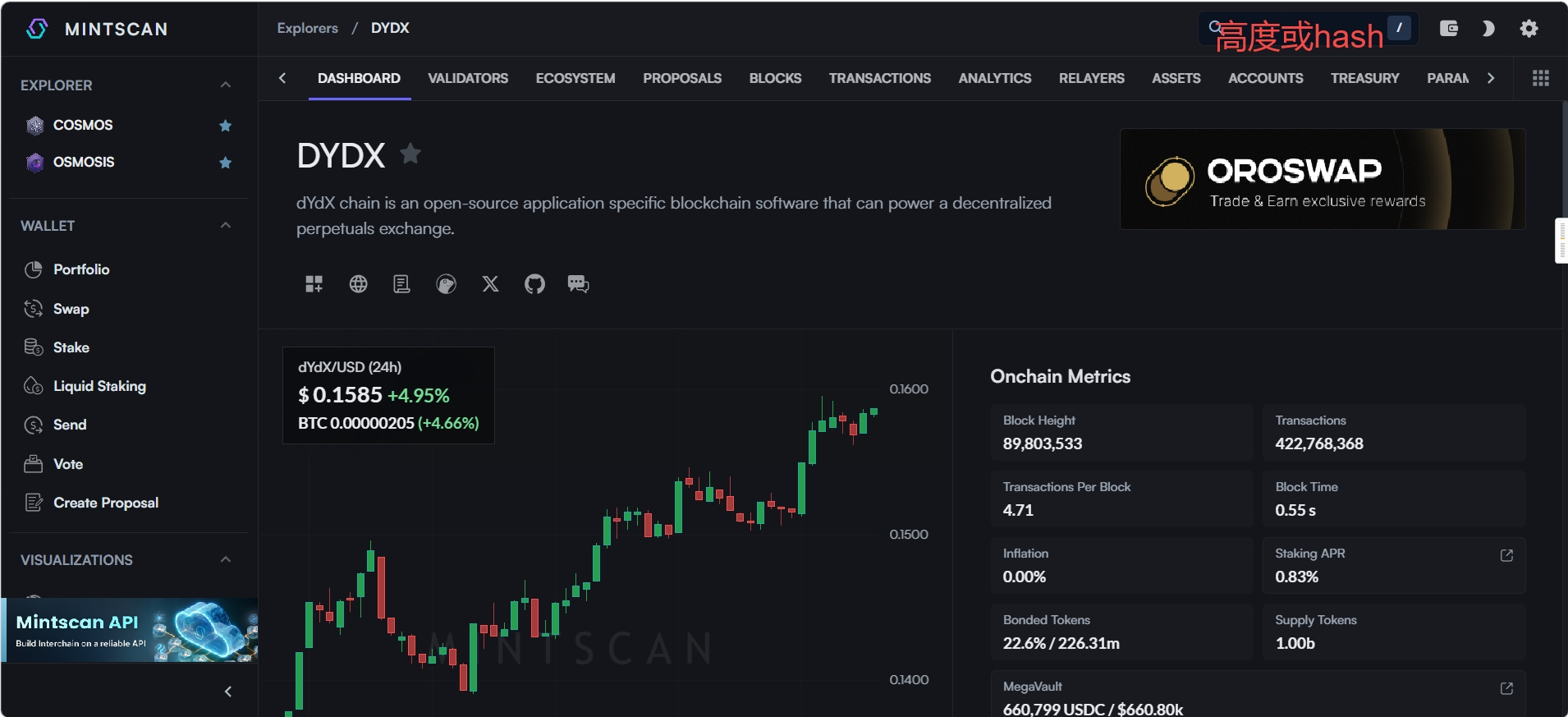The image size is (1568, 717).
Task: Open Portfolio pie chart icon
Action: (34, 269)
